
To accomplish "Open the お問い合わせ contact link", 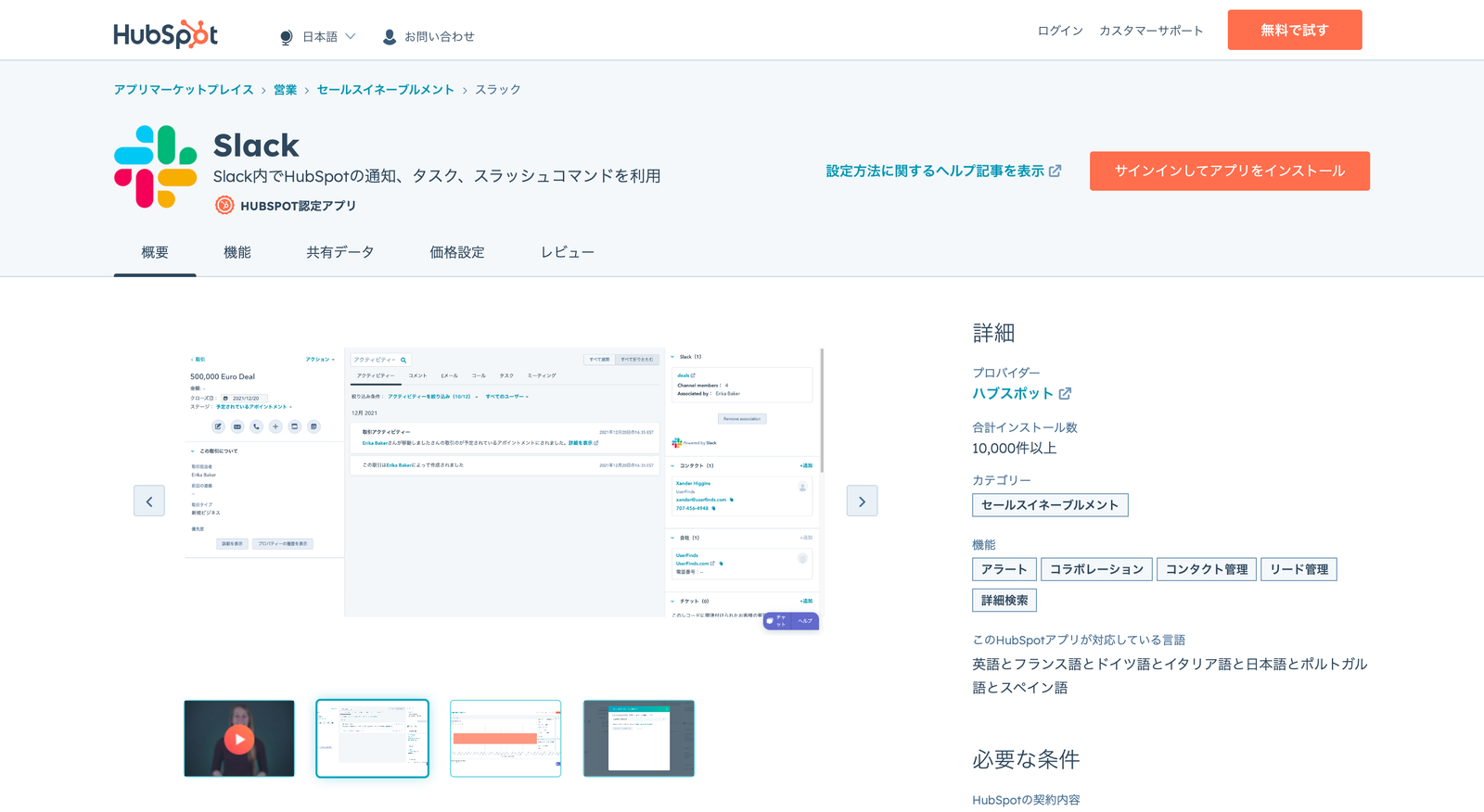I will point(439,37).
